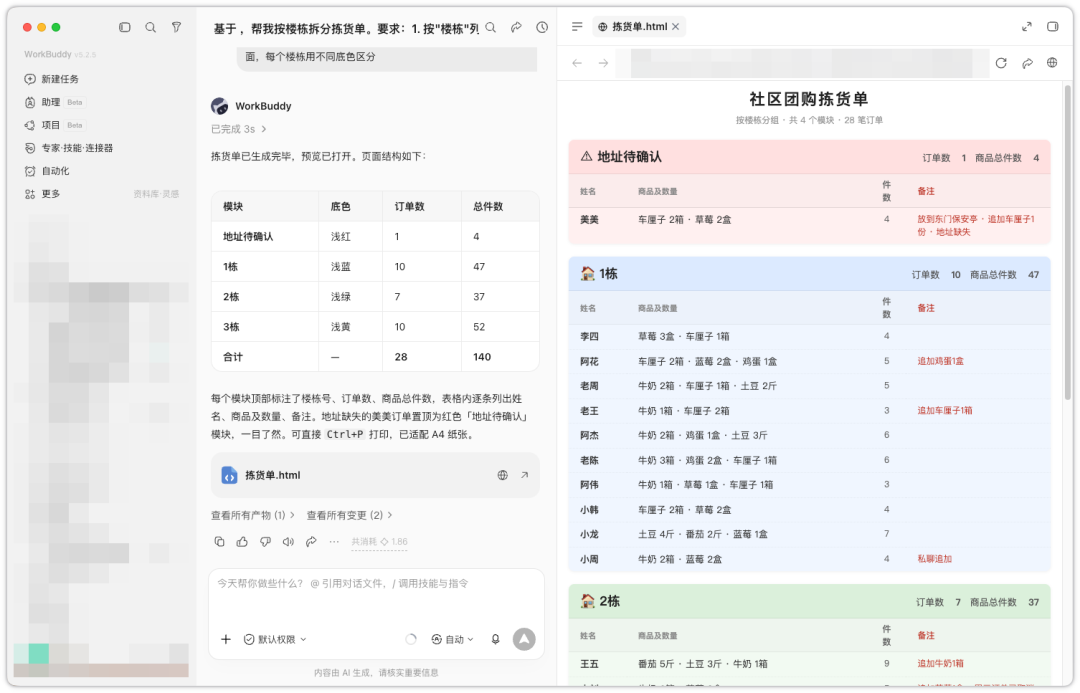This screenshot has height=693, width=1080.
Task: Share the response arrow icon
Action: pos(311,542)
